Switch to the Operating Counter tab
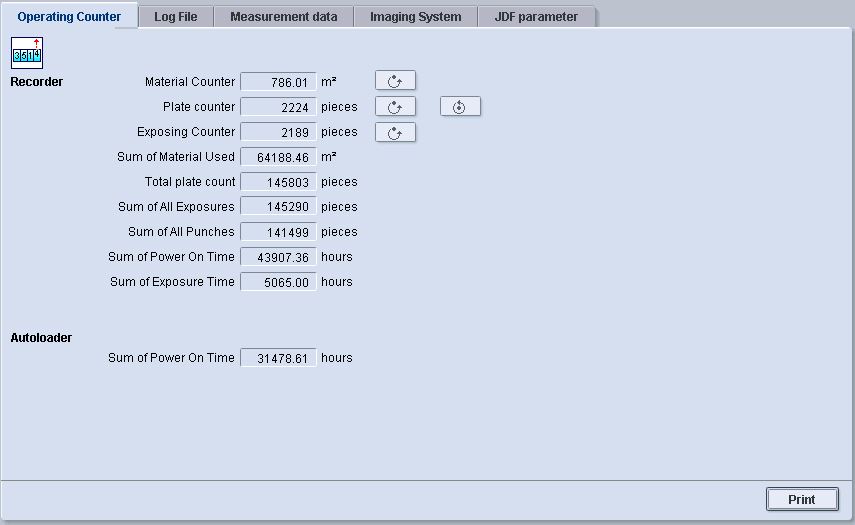855x525 pixels. [x=69, y=17]
